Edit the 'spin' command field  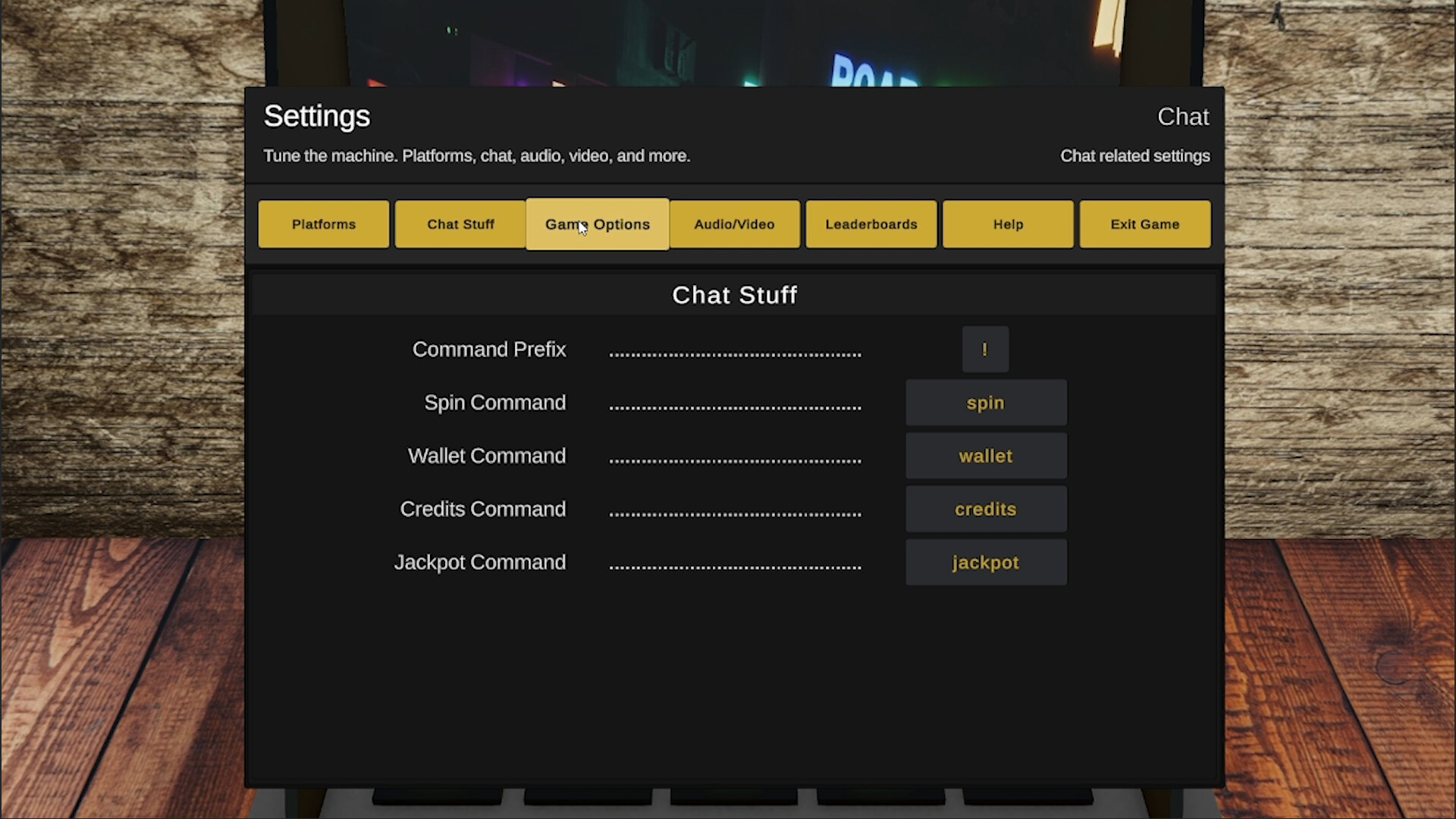click(986, 403)
